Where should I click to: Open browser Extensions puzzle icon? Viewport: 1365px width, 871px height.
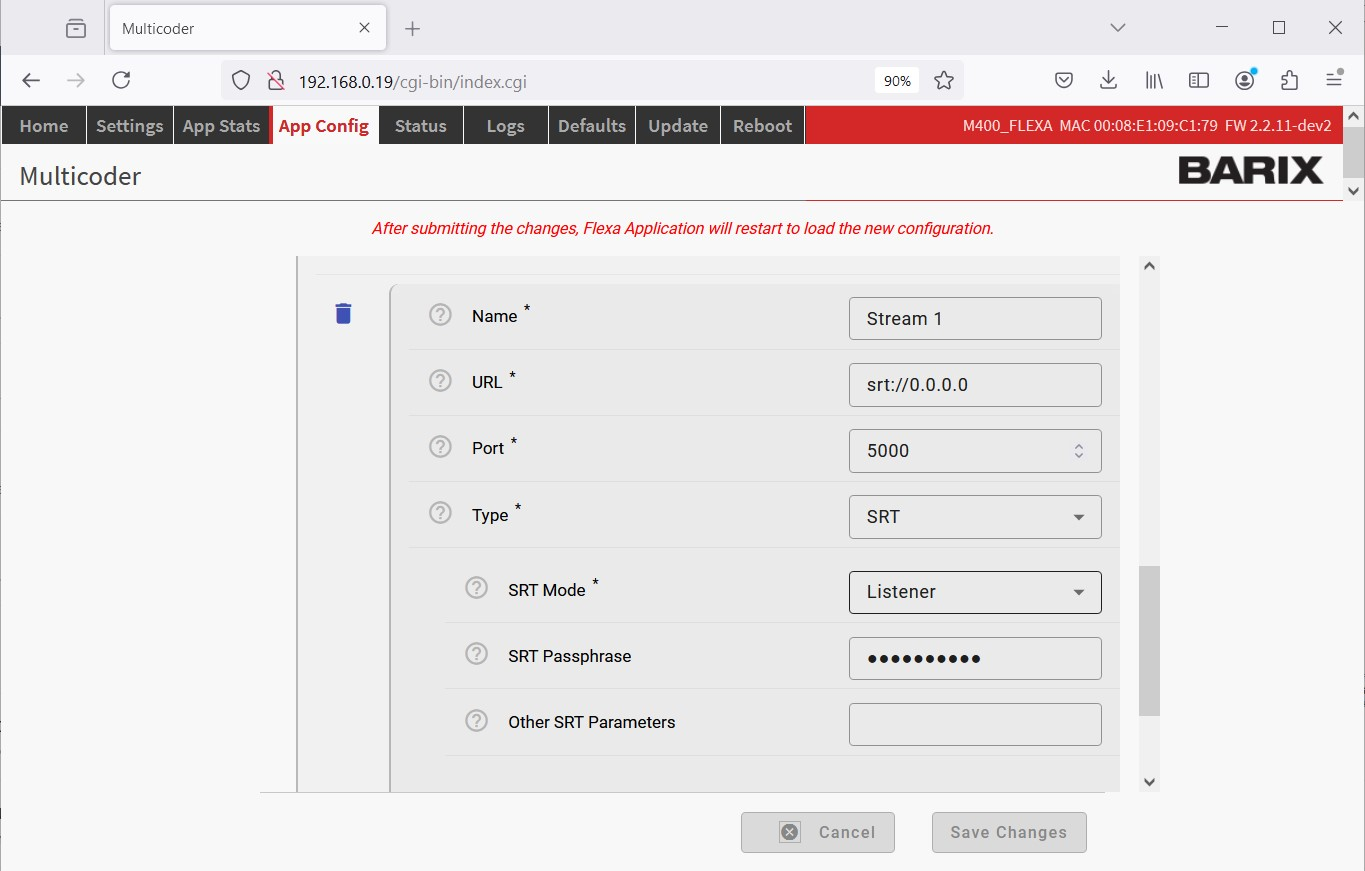pos(1289,81)
